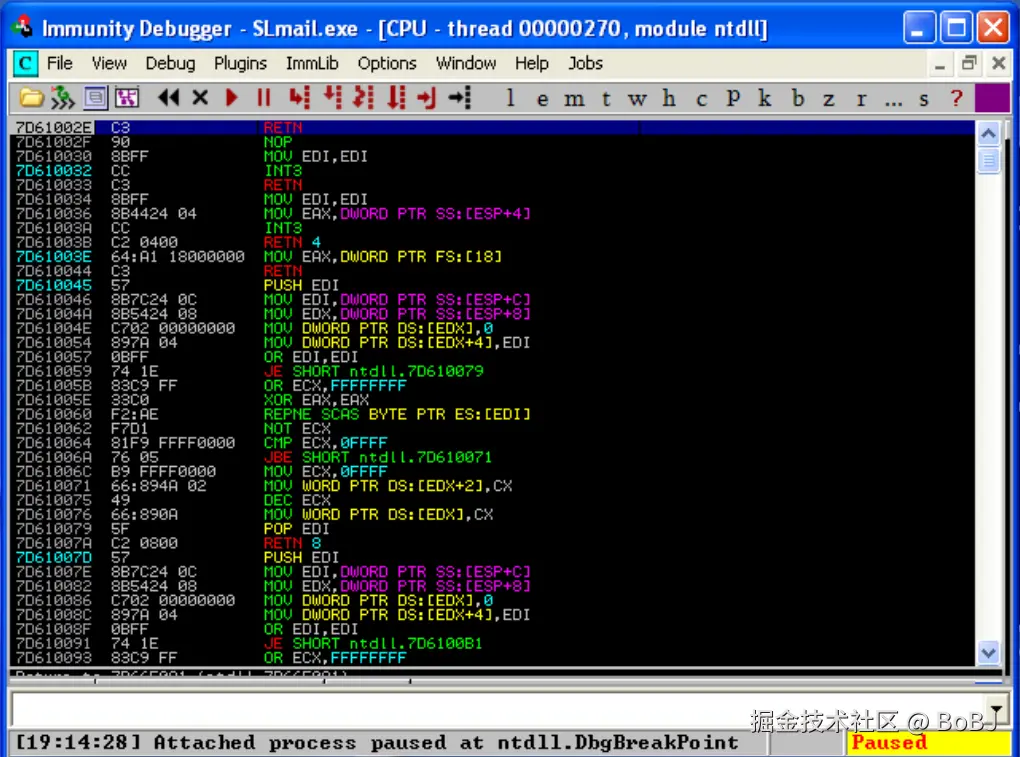Select address 7D61007D PUSH EDI line

(492, 557)
